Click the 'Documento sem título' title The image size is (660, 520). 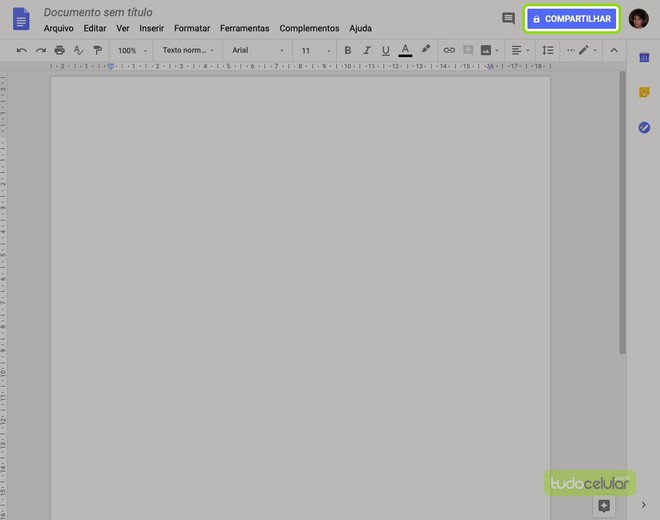[x=98, y=12]
